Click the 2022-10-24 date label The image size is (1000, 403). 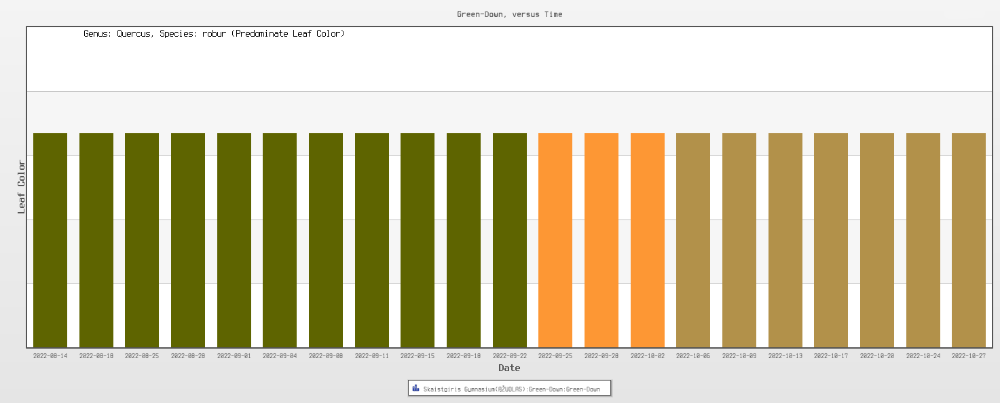coord(923,355)
